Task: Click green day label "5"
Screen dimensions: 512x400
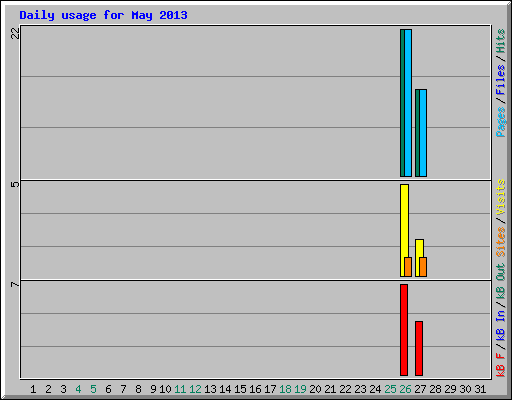Action: click(93, 389)
